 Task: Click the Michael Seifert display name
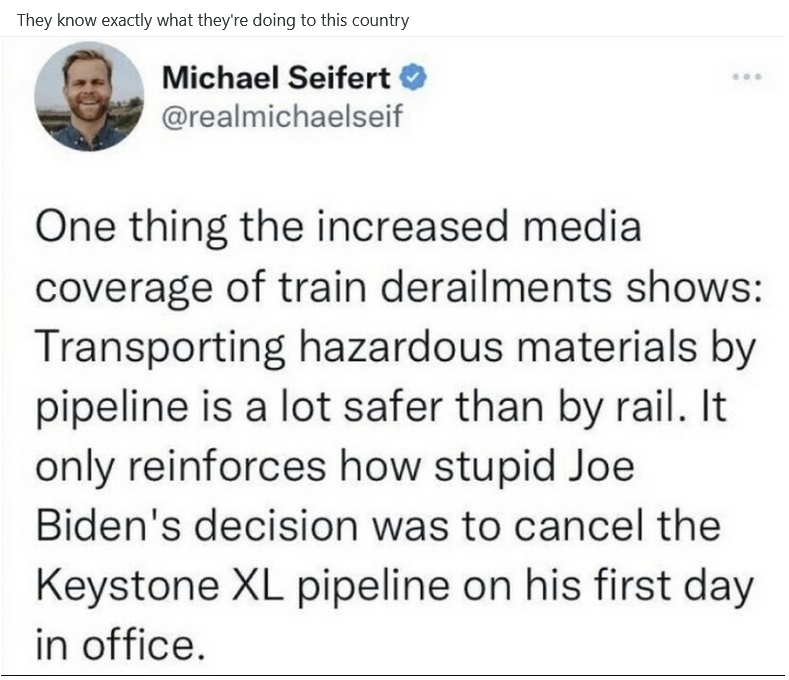coord(278,77)
